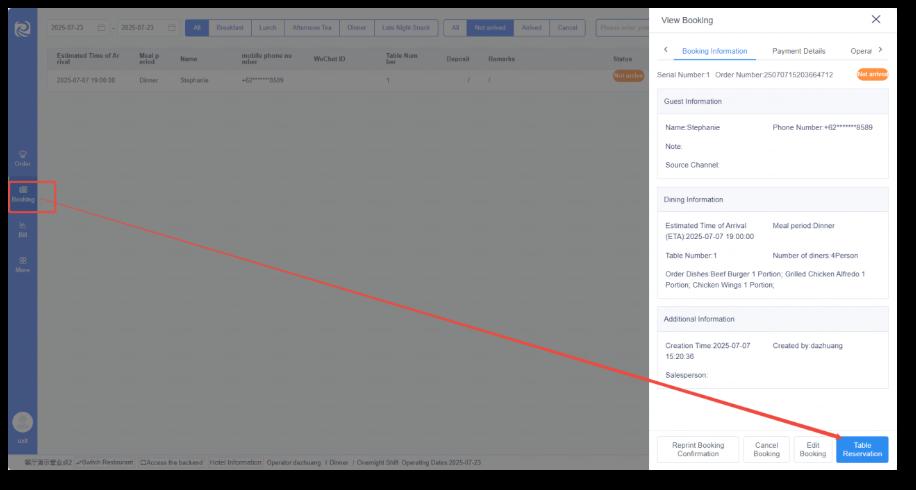Click the Remarks column header
916x490 pixels.
pos(501,59)
